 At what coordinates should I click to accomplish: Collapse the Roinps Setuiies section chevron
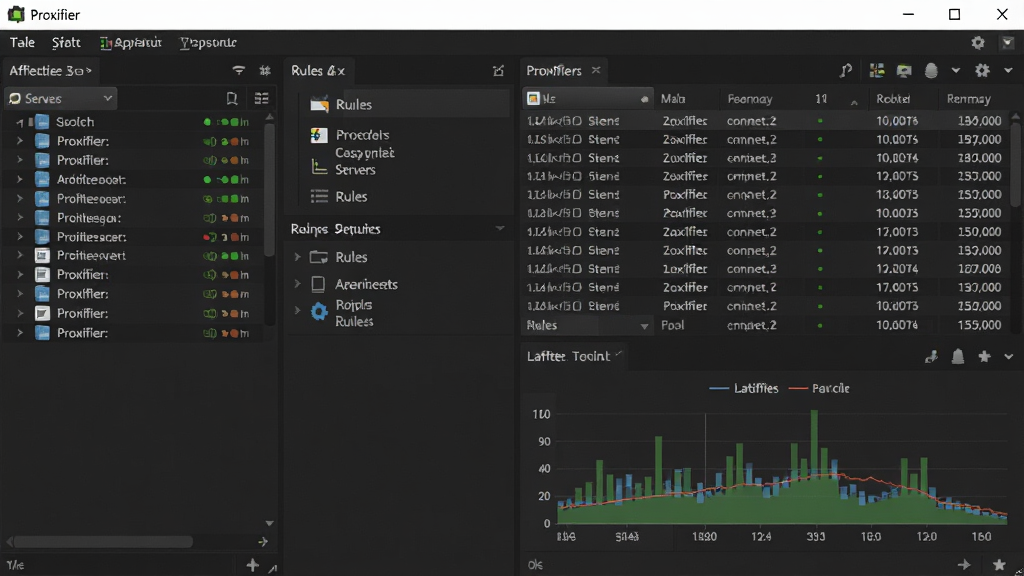[x=500, y=229]
